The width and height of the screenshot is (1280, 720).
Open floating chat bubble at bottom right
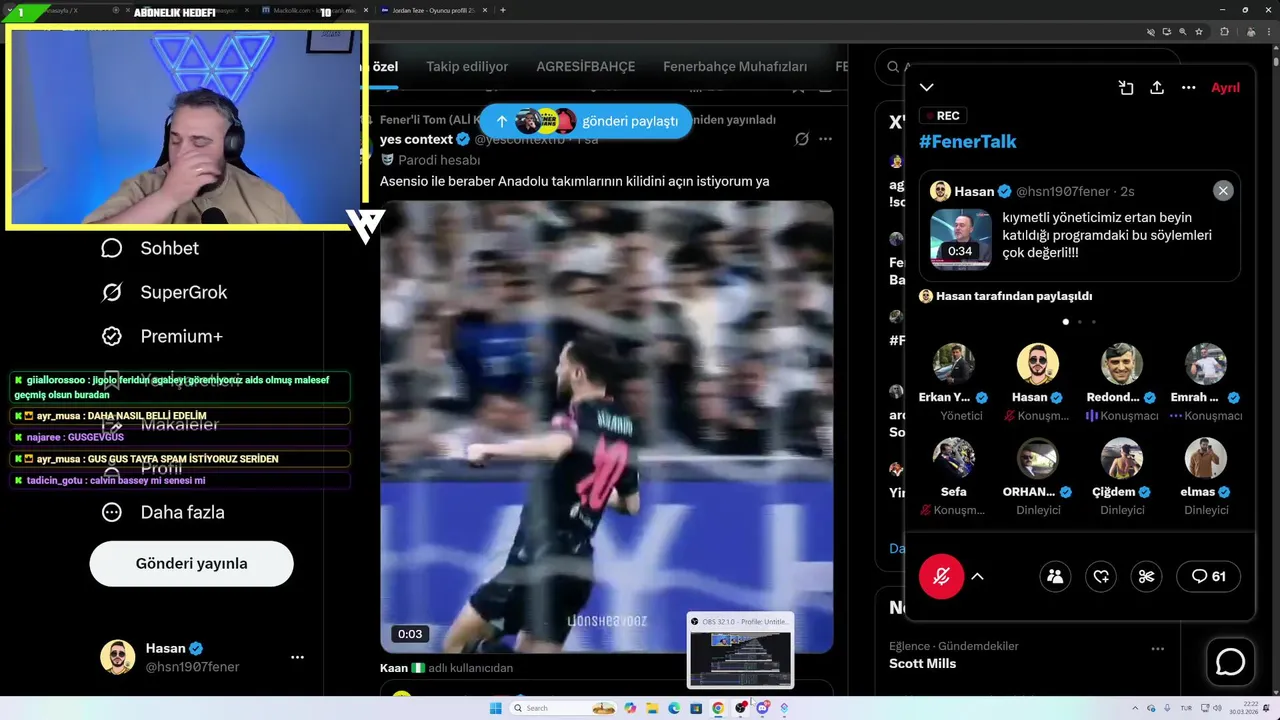(x=1230, y=662)
